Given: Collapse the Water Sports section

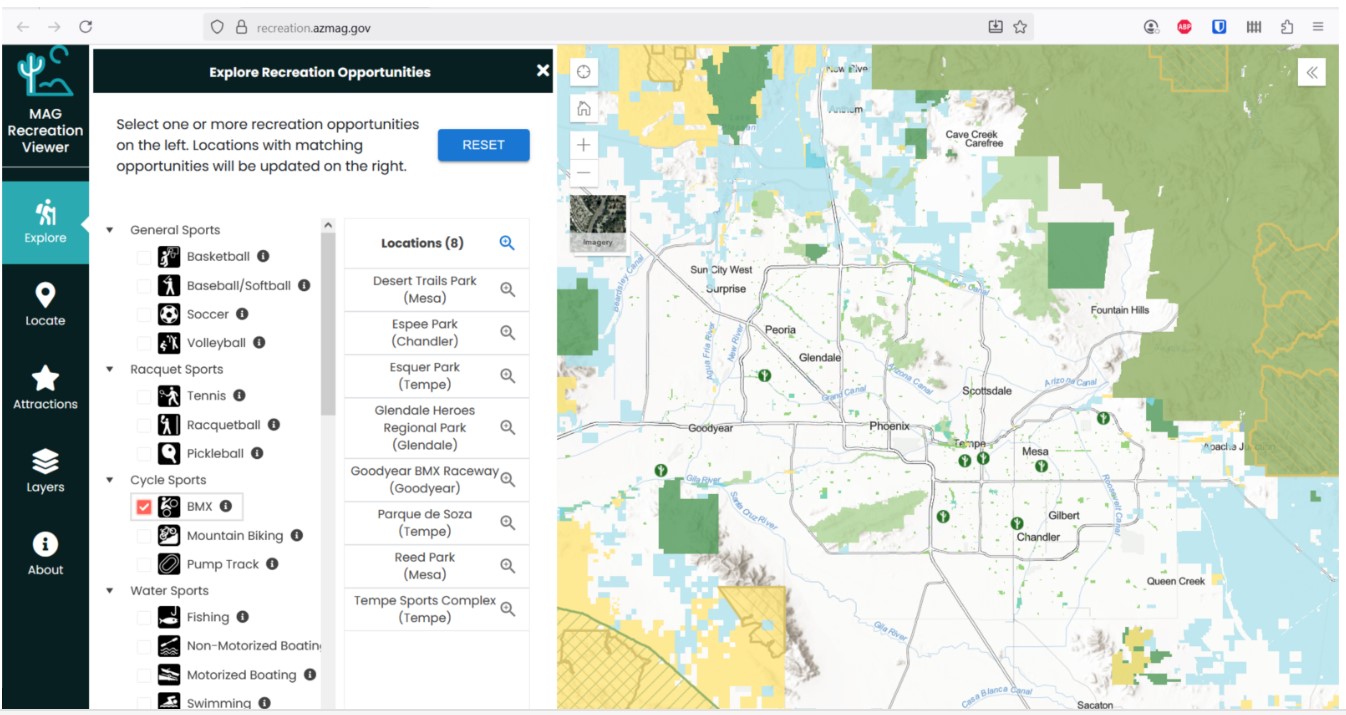Looking at the screenshot, I should [x=110, y=591].
